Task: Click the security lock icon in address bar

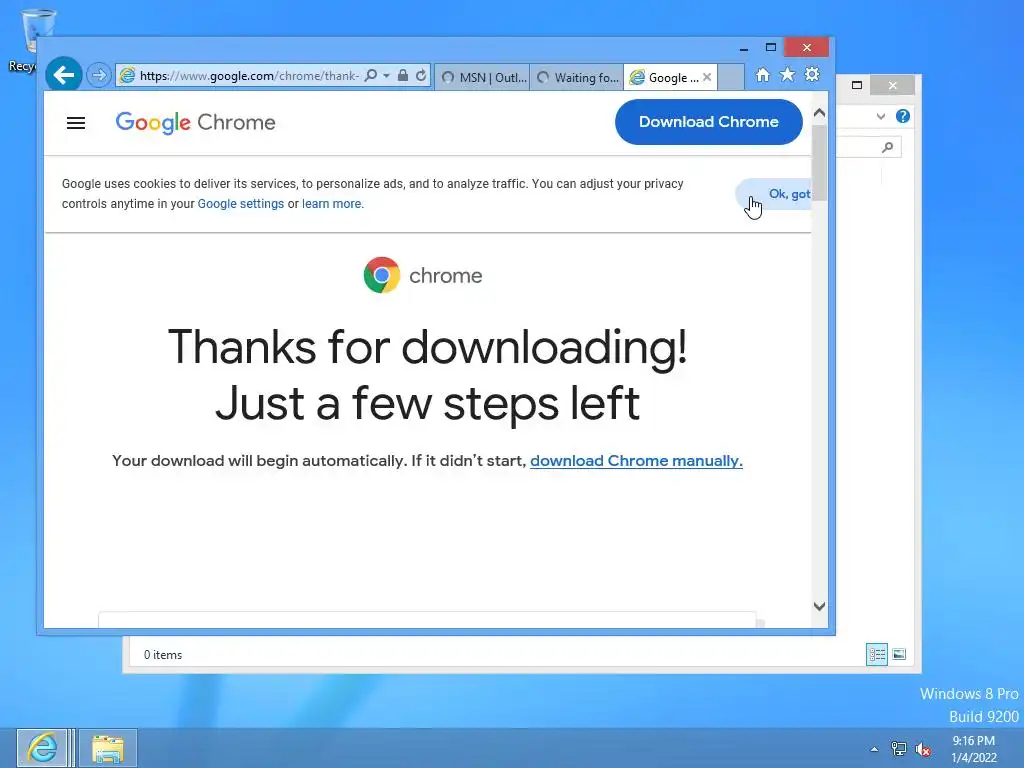Action: pos(403,76)
